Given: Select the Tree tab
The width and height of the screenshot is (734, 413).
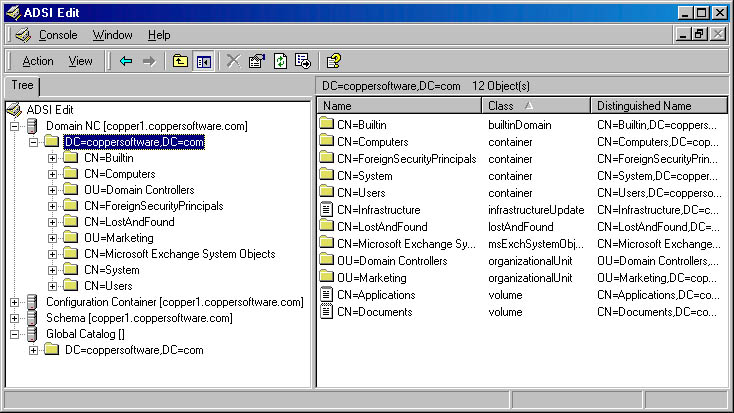Looking at the screenshot, I should tap(22, 85).
